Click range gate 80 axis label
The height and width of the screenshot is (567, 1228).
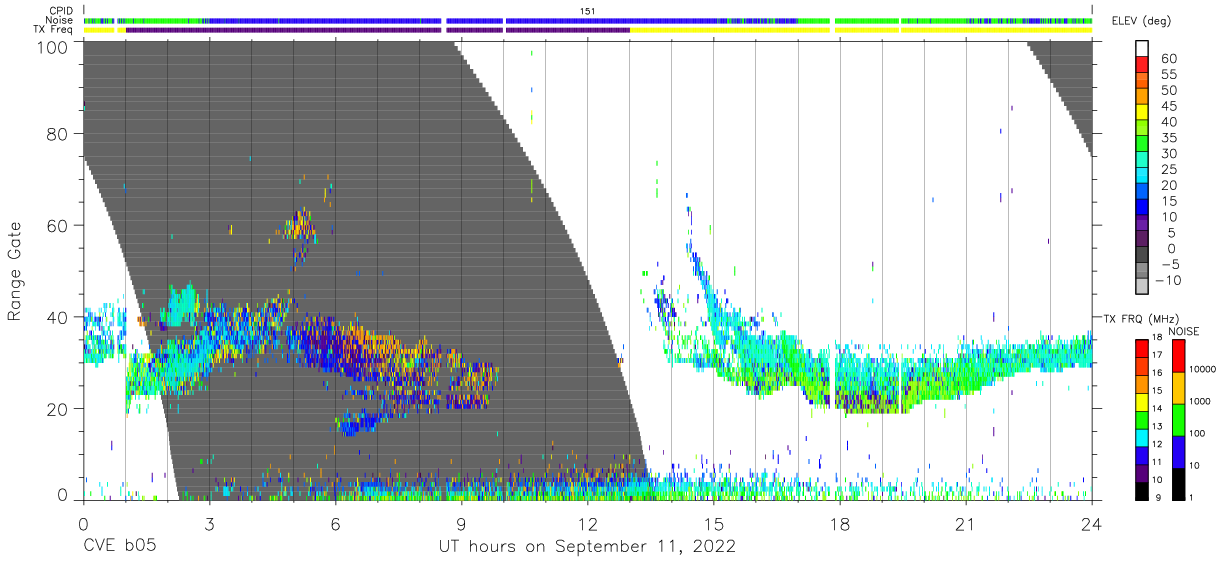pos(58,133)
